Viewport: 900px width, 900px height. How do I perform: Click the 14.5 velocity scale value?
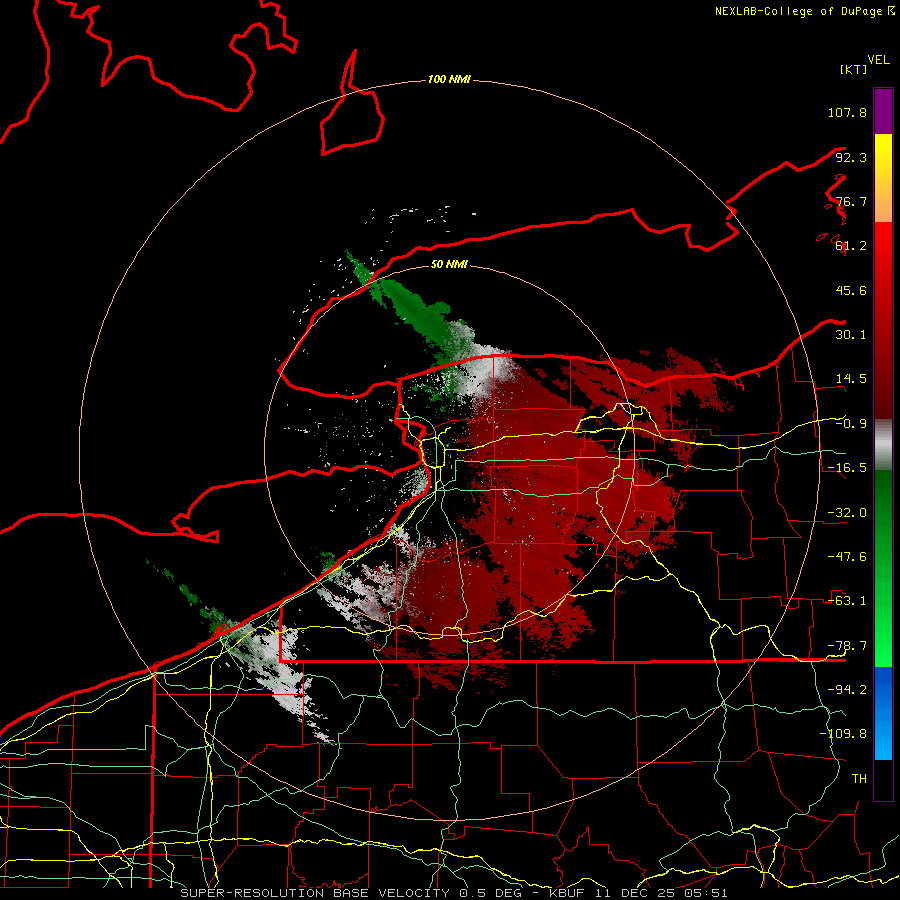(x=851, y=379)
